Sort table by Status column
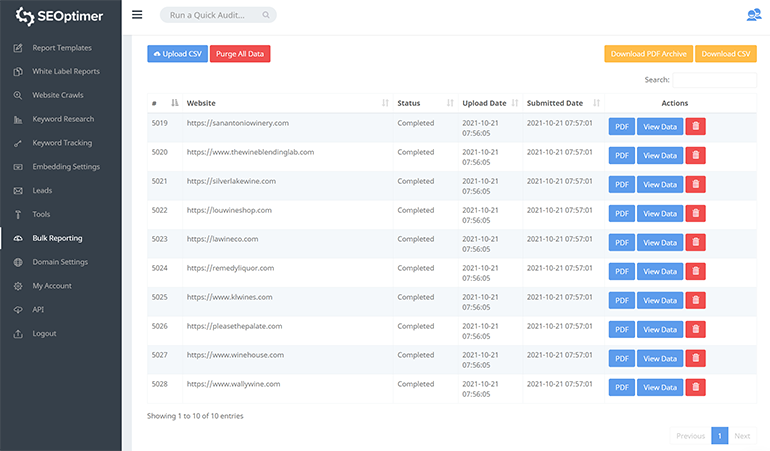Image resolution: width=770 pixels, height=451 pixels. (449, 103)
